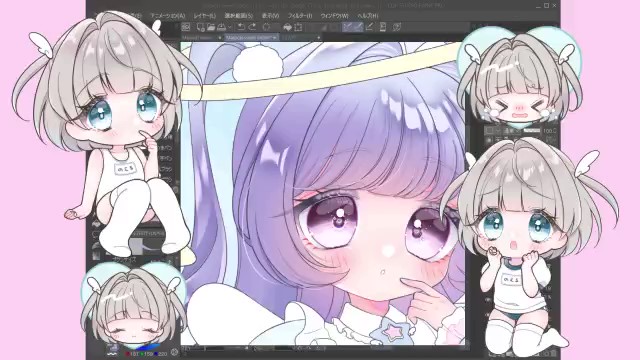
Task: Click the Open file folder icon
Action: pyautogui.click(x=211, y=27)
